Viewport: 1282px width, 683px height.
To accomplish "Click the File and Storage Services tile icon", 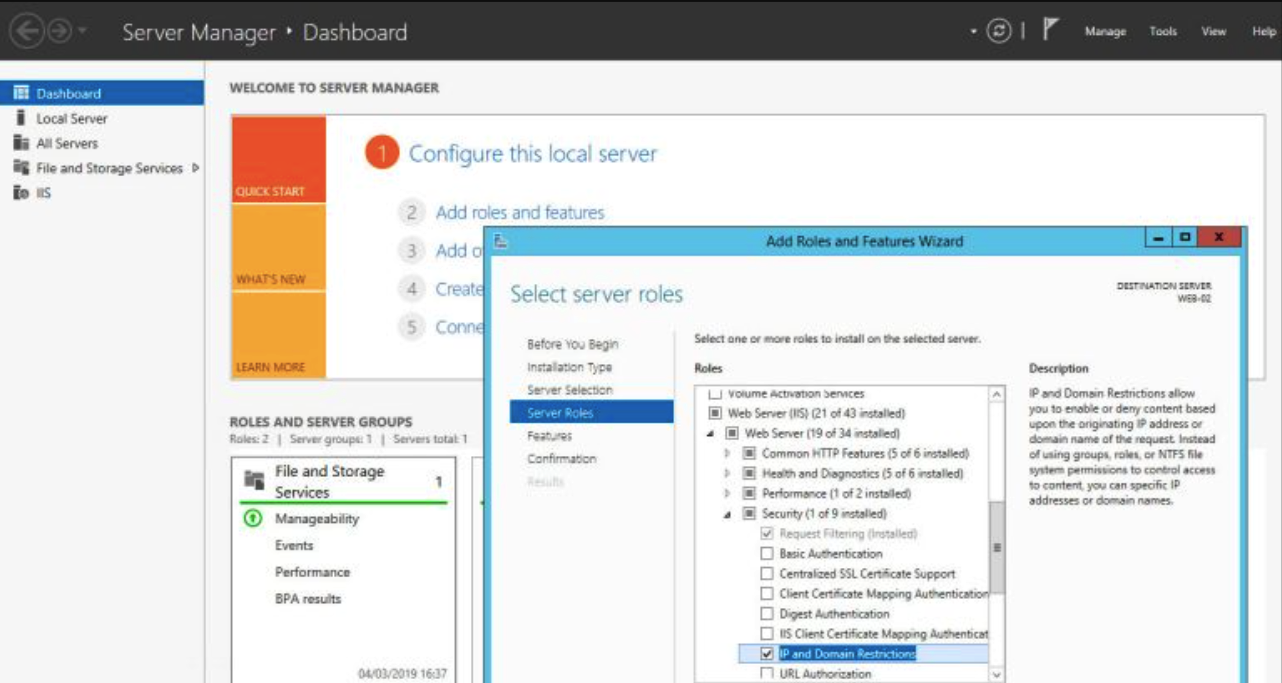I will [253, 481].
